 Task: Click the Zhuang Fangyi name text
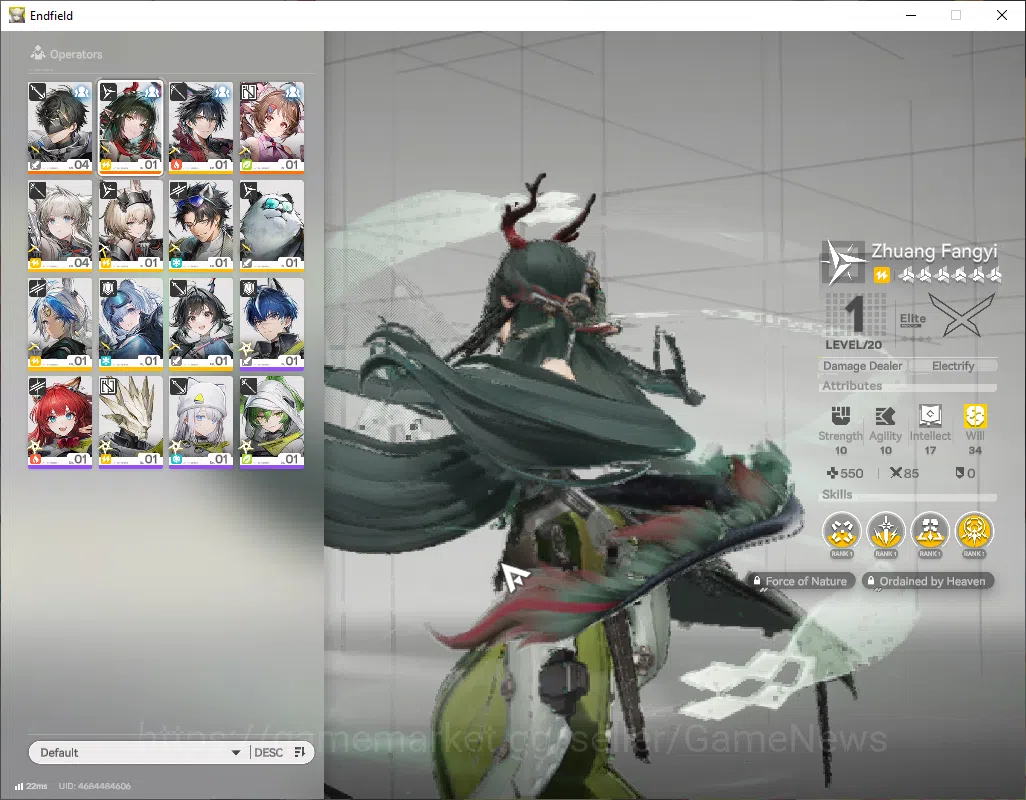click(934, 251)
